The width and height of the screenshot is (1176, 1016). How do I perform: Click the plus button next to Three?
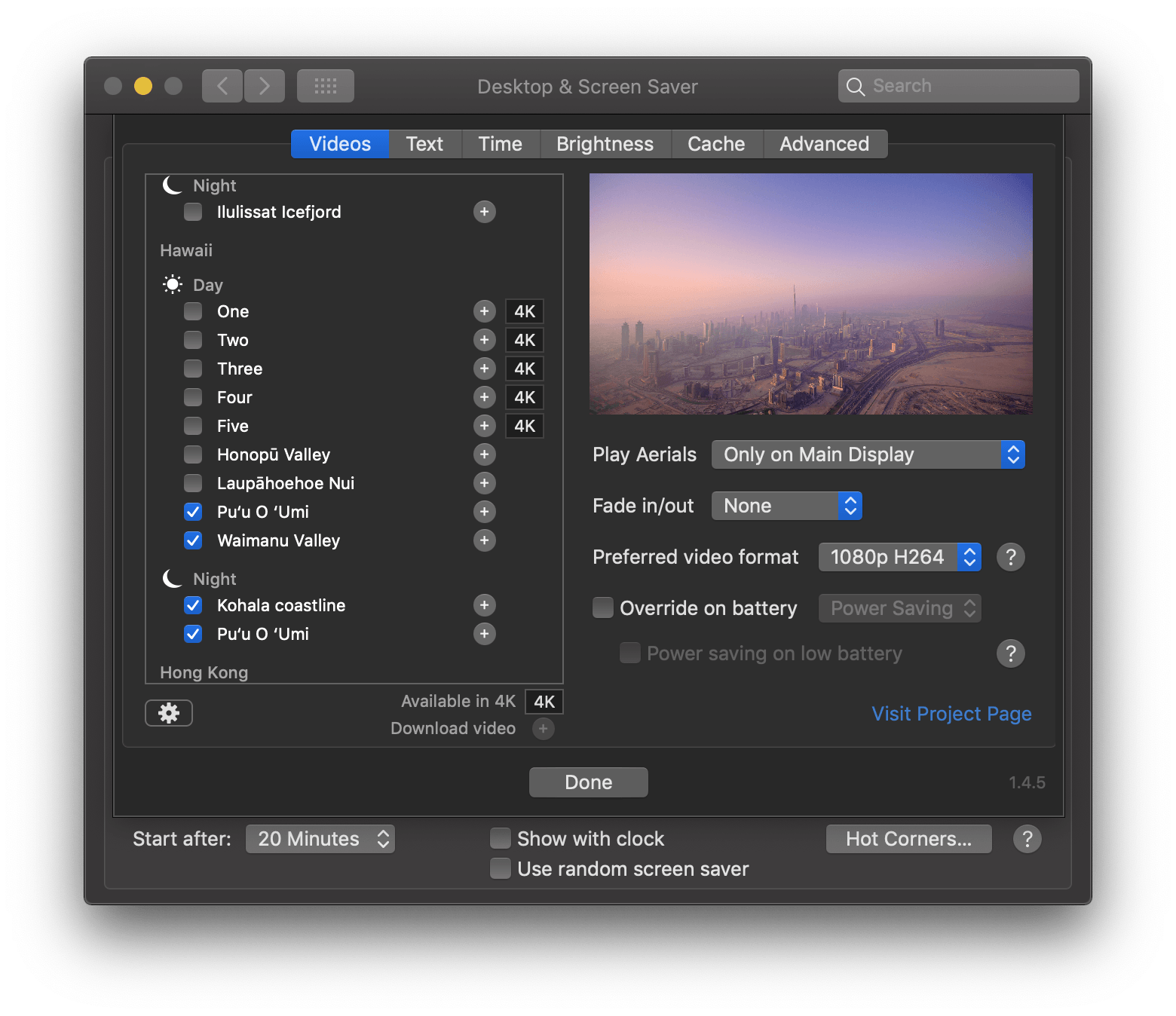point(484,369)
